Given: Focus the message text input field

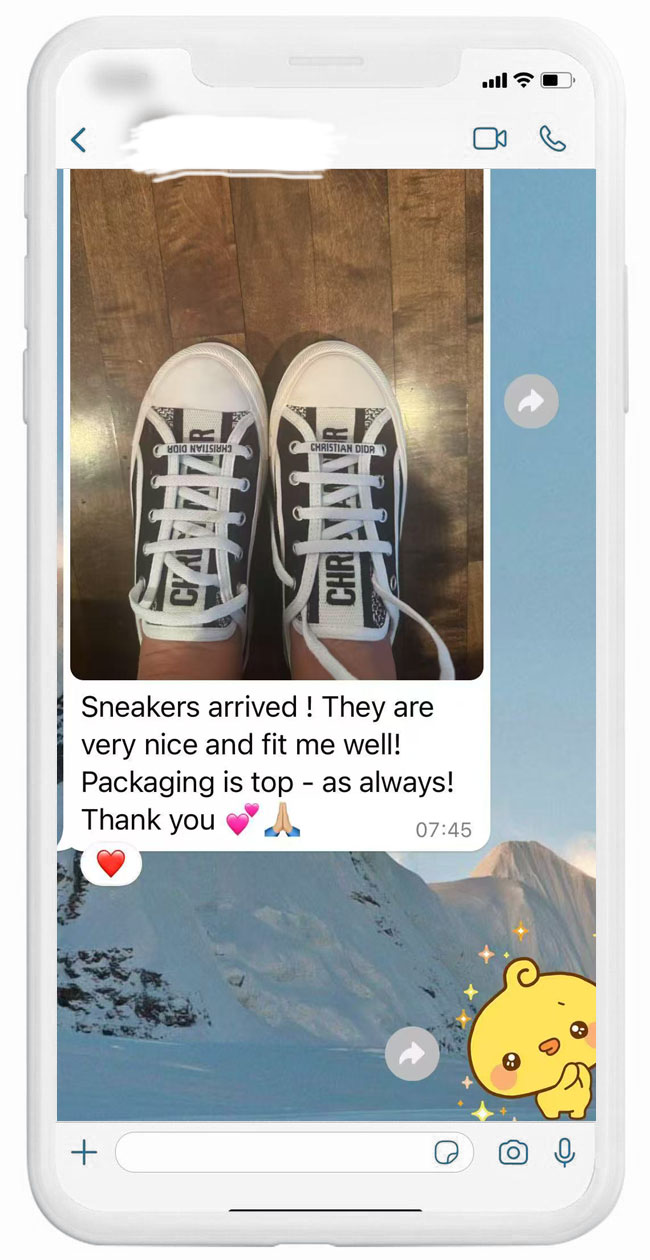Looking at the screenshot, I should click(x=293, y=1153).
